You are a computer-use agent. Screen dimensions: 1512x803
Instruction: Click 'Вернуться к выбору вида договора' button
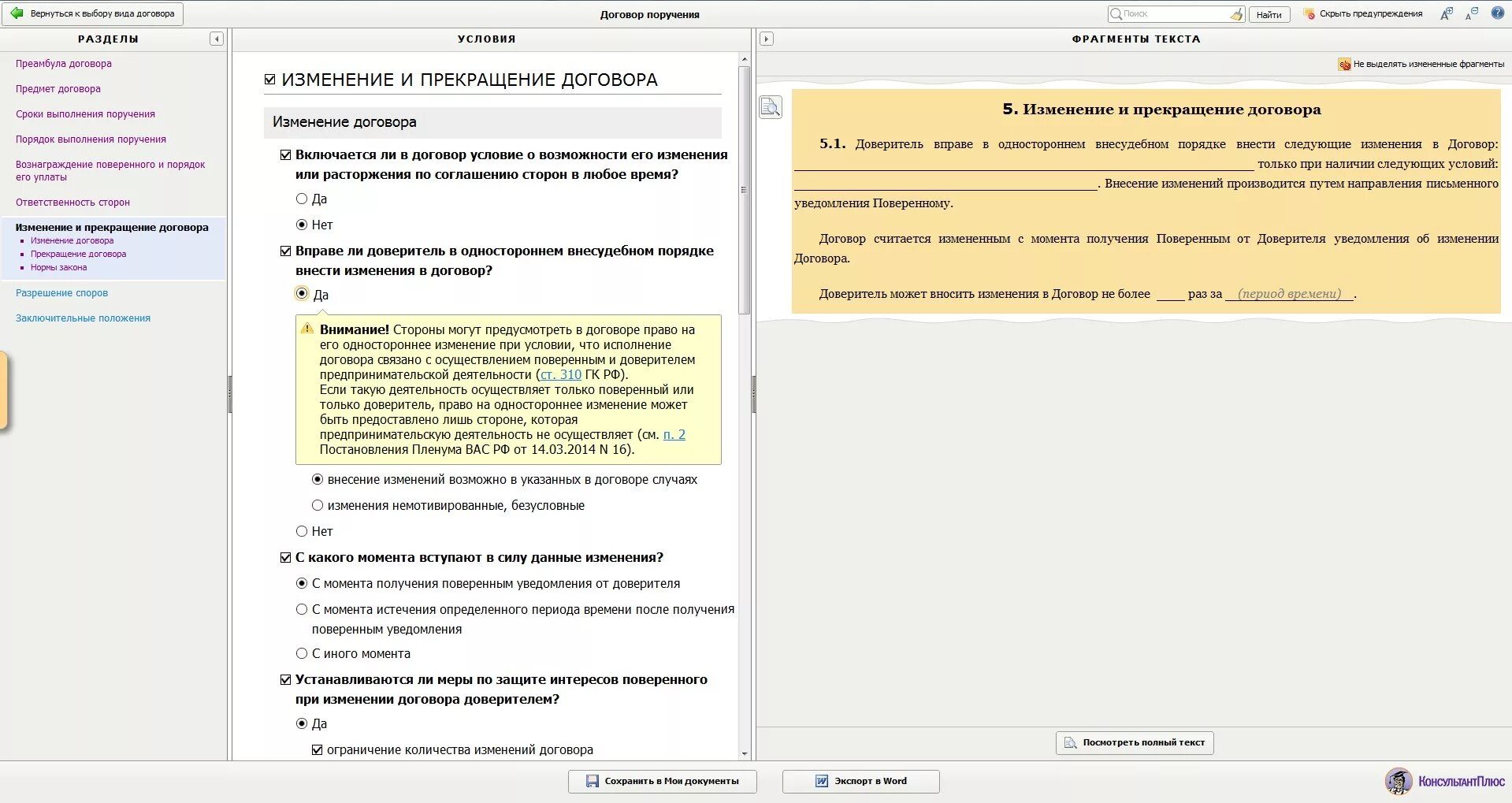[93, 13]
